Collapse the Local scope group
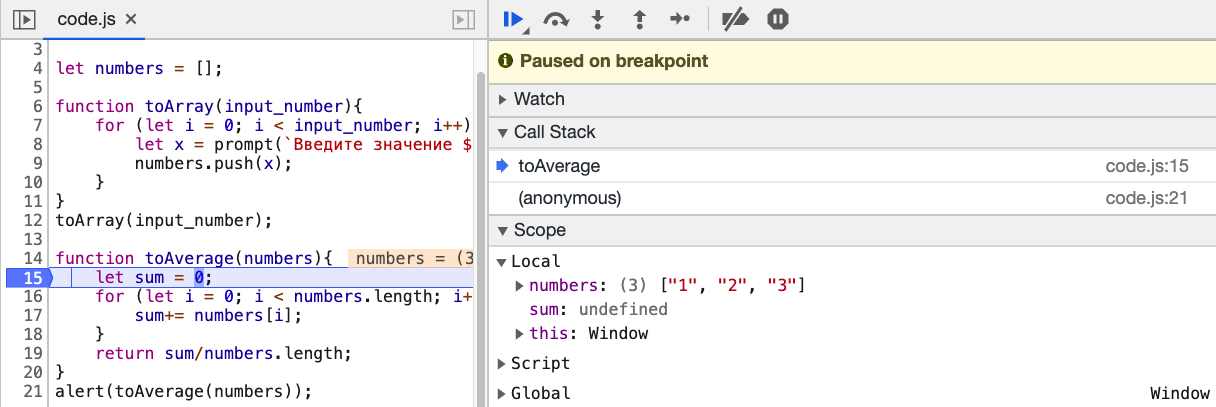The height and width of the screenshot is (407, 1216). [502, 262]
